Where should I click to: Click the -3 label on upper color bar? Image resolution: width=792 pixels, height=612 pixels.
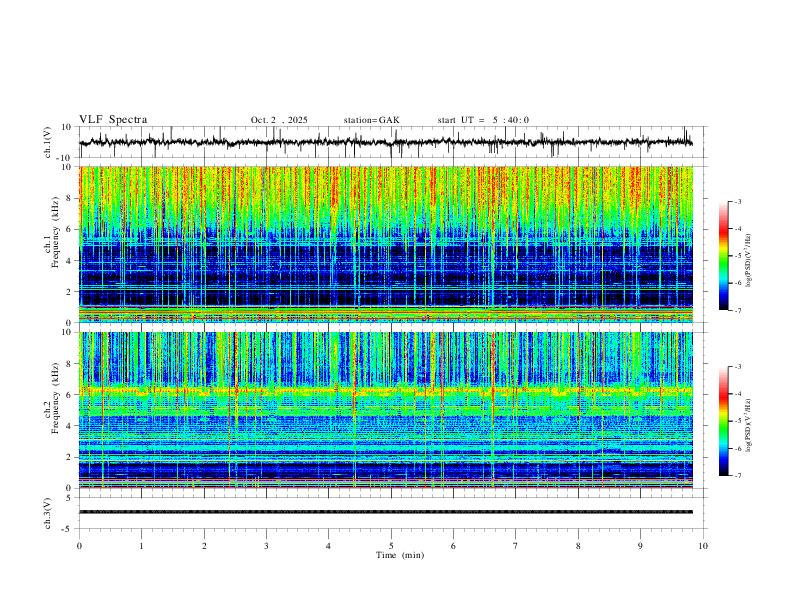coord(737,201)
